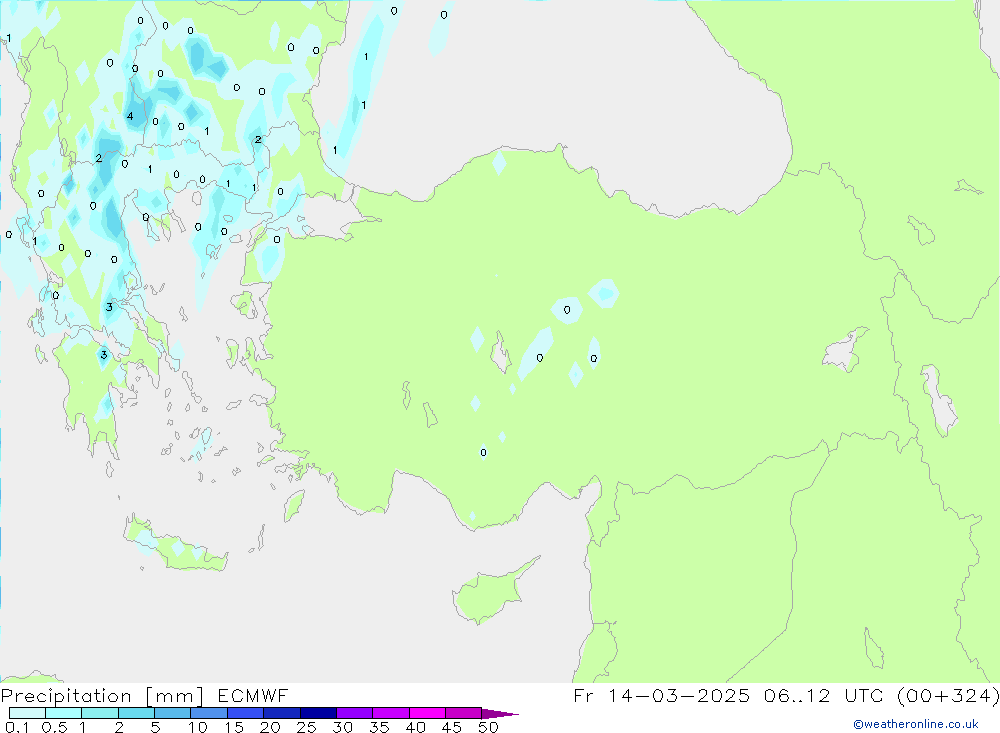Click the '45' legend scale label

coord(452,727)
